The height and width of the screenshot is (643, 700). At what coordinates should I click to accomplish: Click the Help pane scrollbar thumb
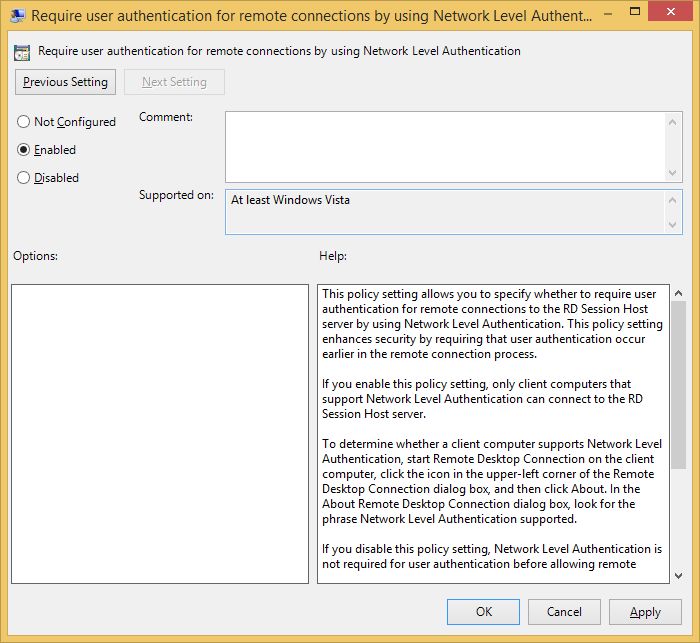678,380
